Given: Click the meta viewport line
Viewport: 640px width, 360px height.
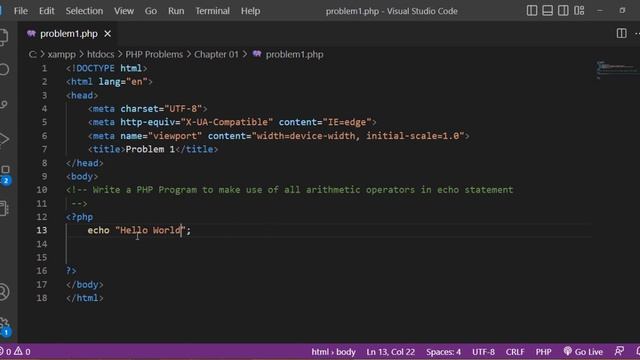Looking at the screenshot, I should click(278, 136).
